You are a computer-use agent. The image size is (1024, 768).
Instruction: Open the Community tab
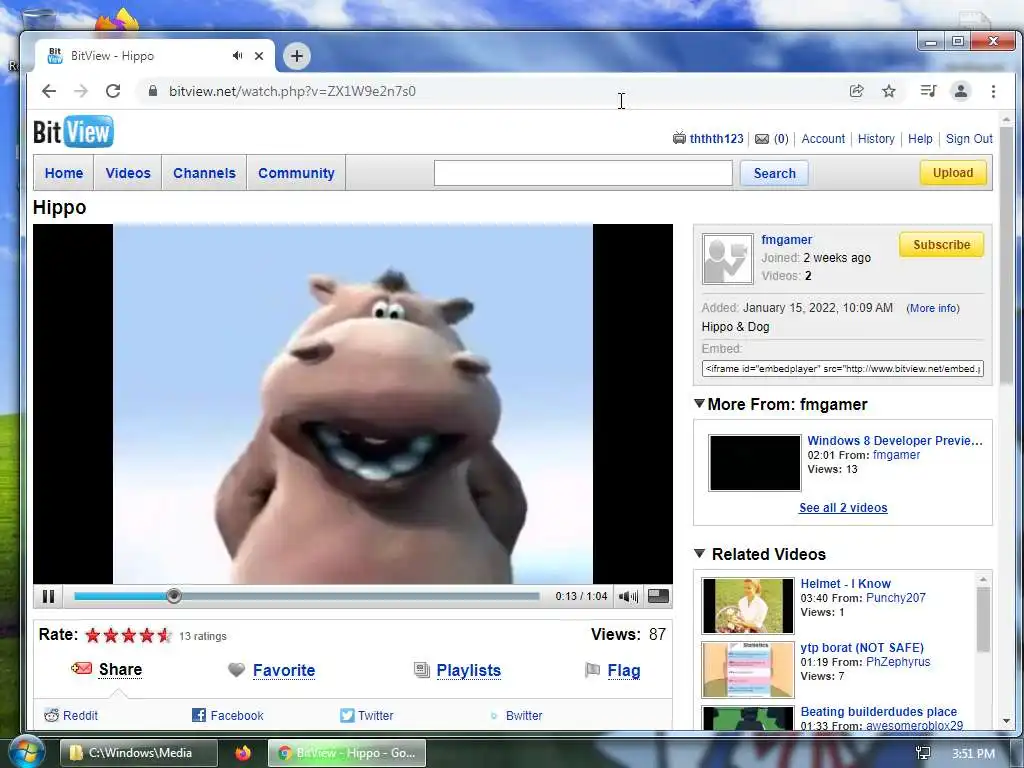click(296, 173)
